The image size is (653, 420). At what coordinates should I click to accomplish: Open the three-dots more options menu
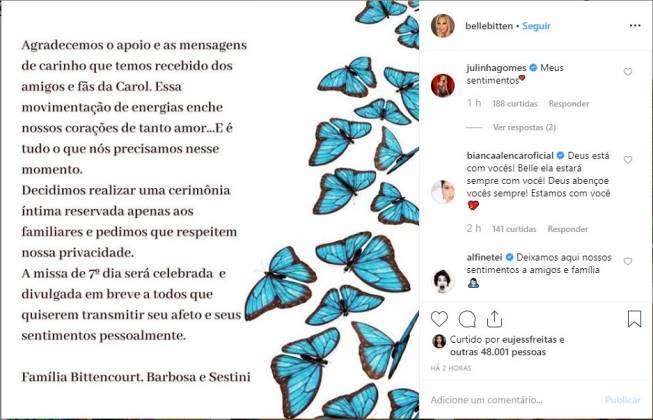(635, 26)
